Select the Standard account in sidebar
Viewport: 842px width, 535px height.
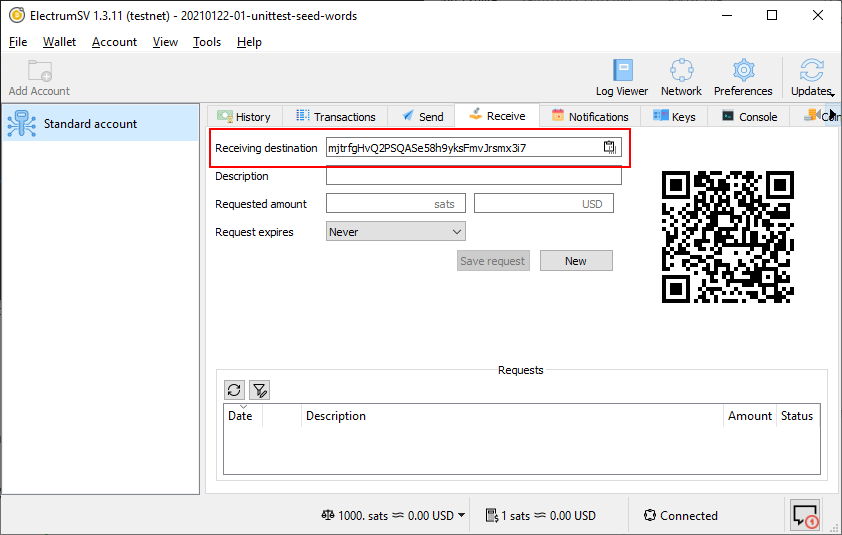tap(100, 124)
